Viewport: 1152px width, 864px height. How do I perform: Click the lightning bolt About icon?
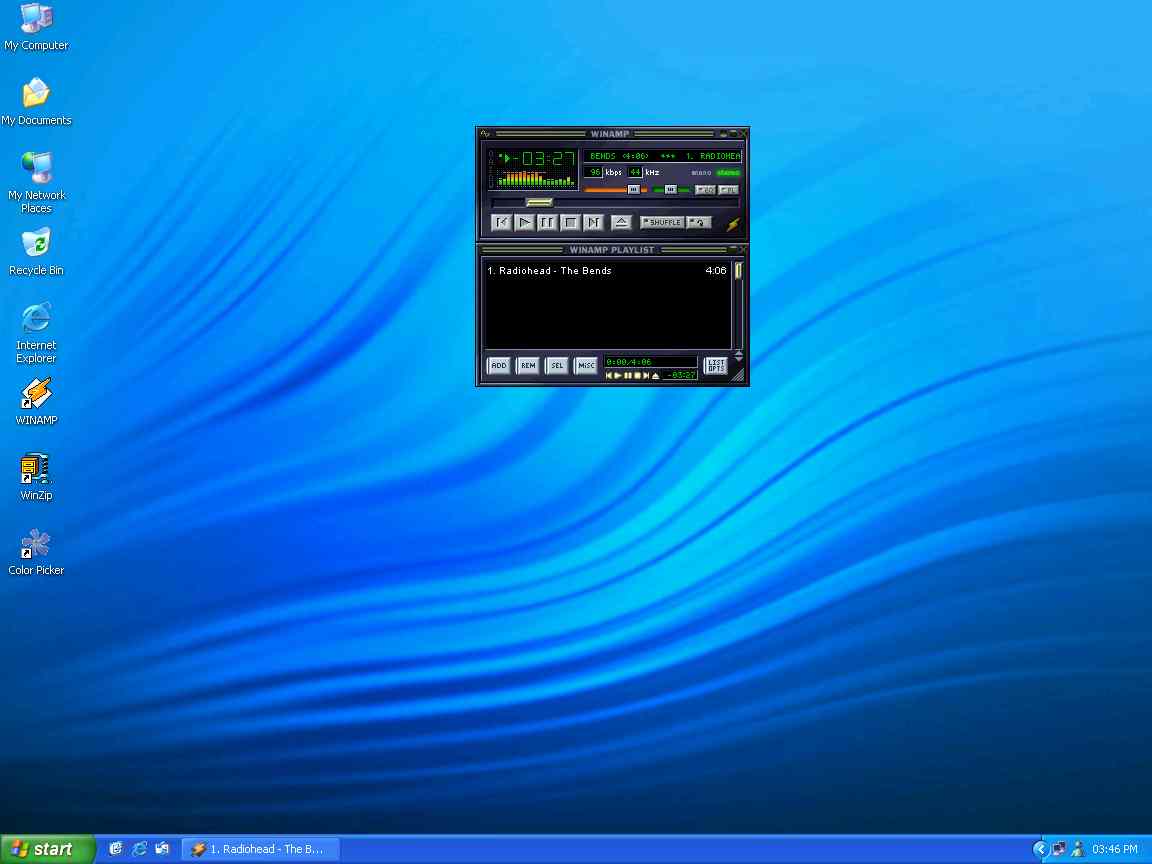click(x=733, y=224)
